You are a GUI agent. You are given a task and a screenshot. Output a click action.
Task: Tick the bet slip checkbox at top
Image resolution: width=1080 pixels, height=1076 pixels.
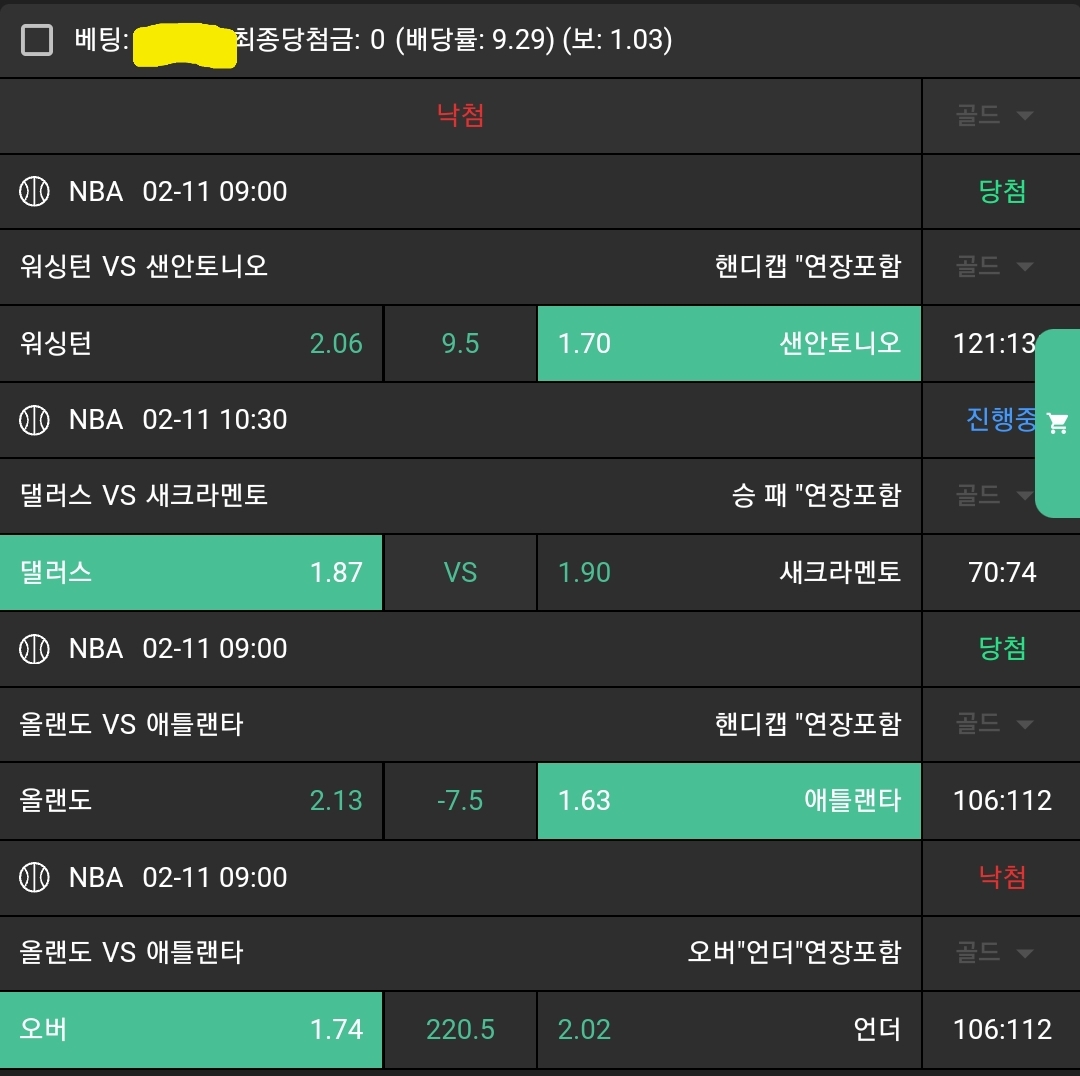pos(37,40)
